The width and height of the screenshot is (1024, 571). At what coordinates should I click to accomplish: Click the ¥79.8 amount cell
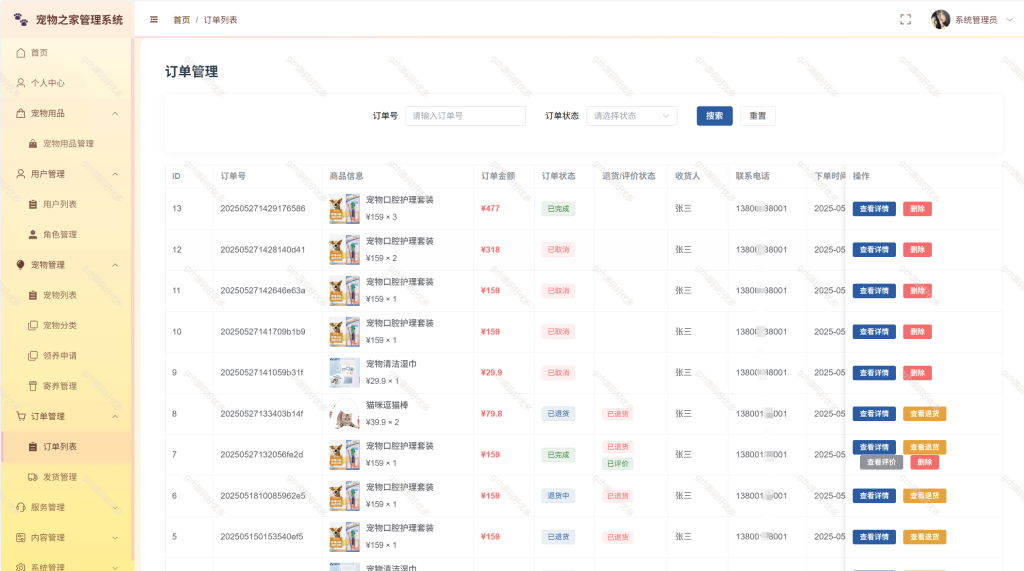tap(492, 414)
